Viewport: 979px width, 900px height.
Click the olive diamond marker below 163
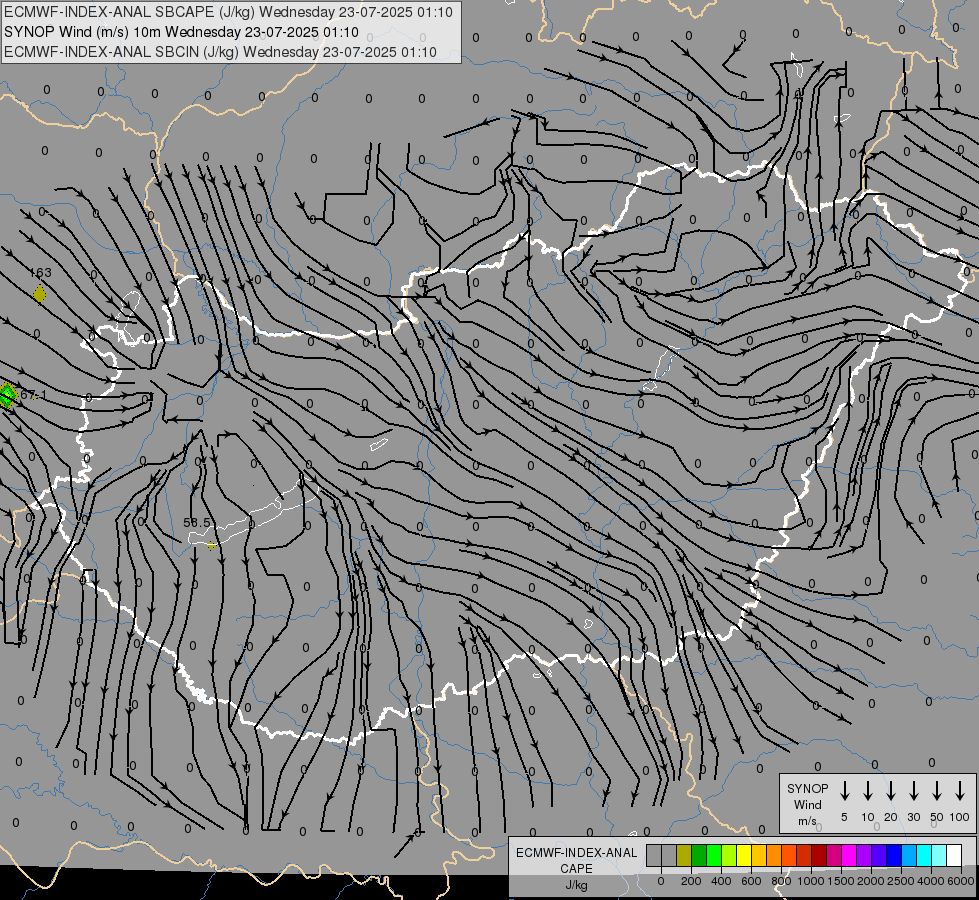tap(39, 294)
